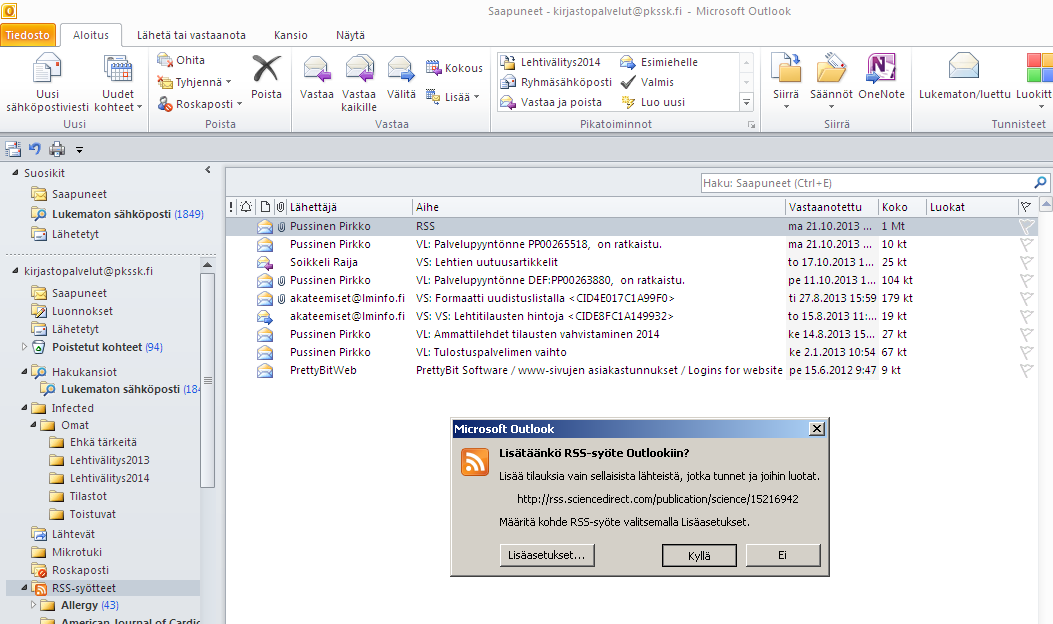Open the Roskaposti junk folder
Screen dimensions: 1053x624
(x=71, y=570)
